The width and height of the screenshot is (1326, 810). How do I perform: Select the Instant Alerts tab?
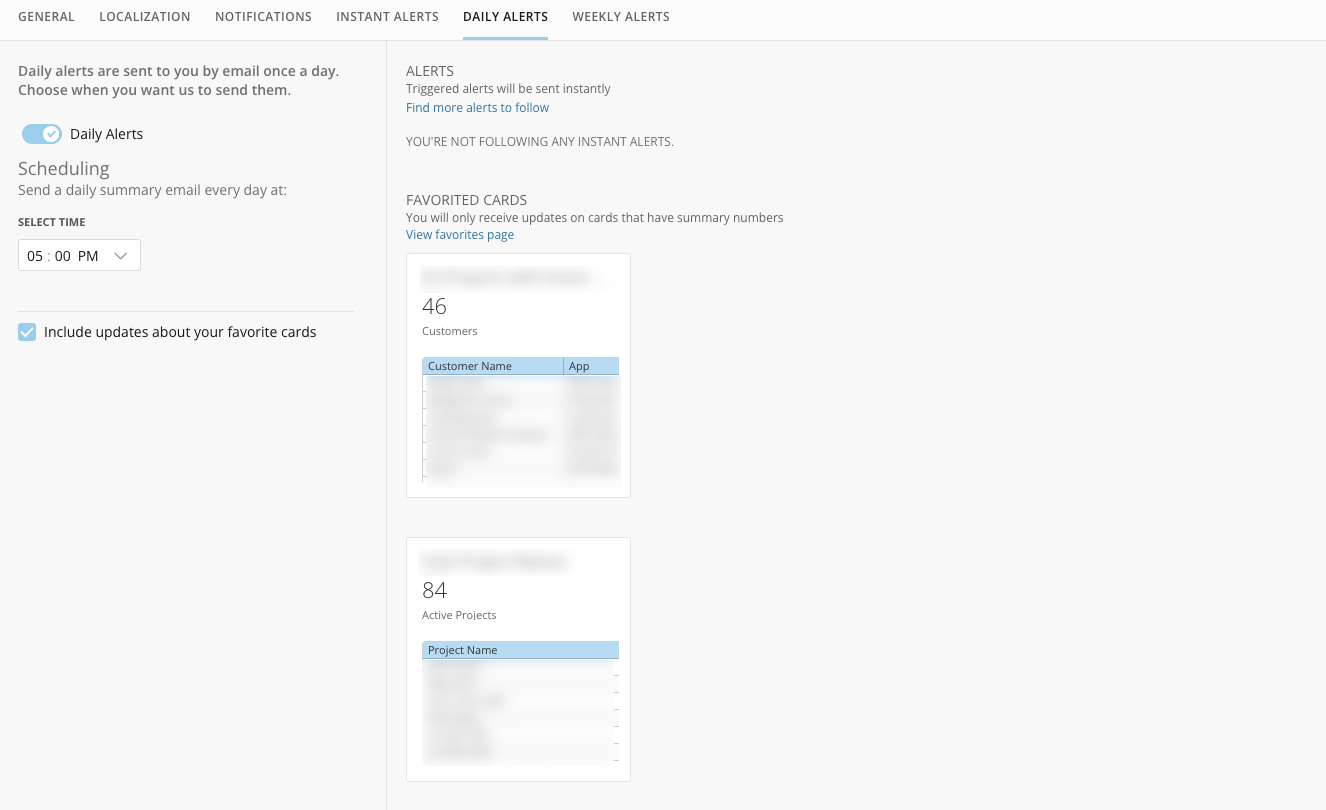387,17
